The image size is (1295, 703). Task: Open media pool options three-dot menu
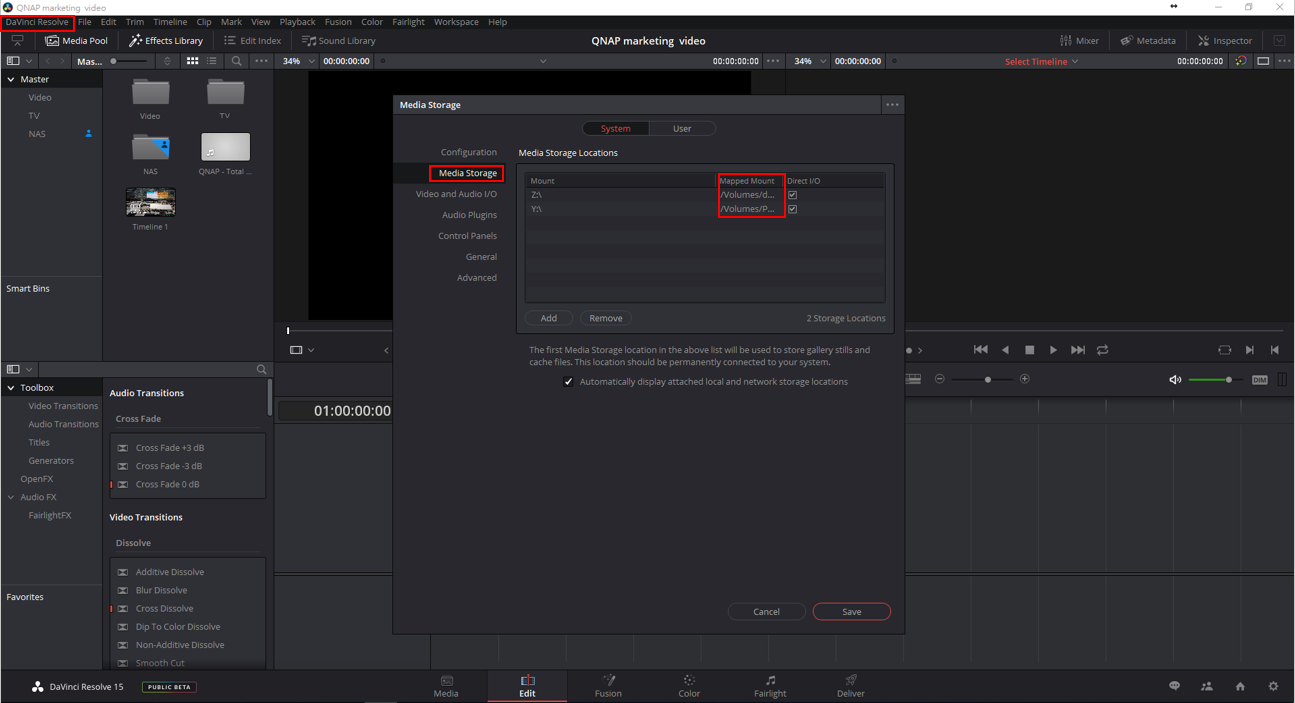point(262,61)
